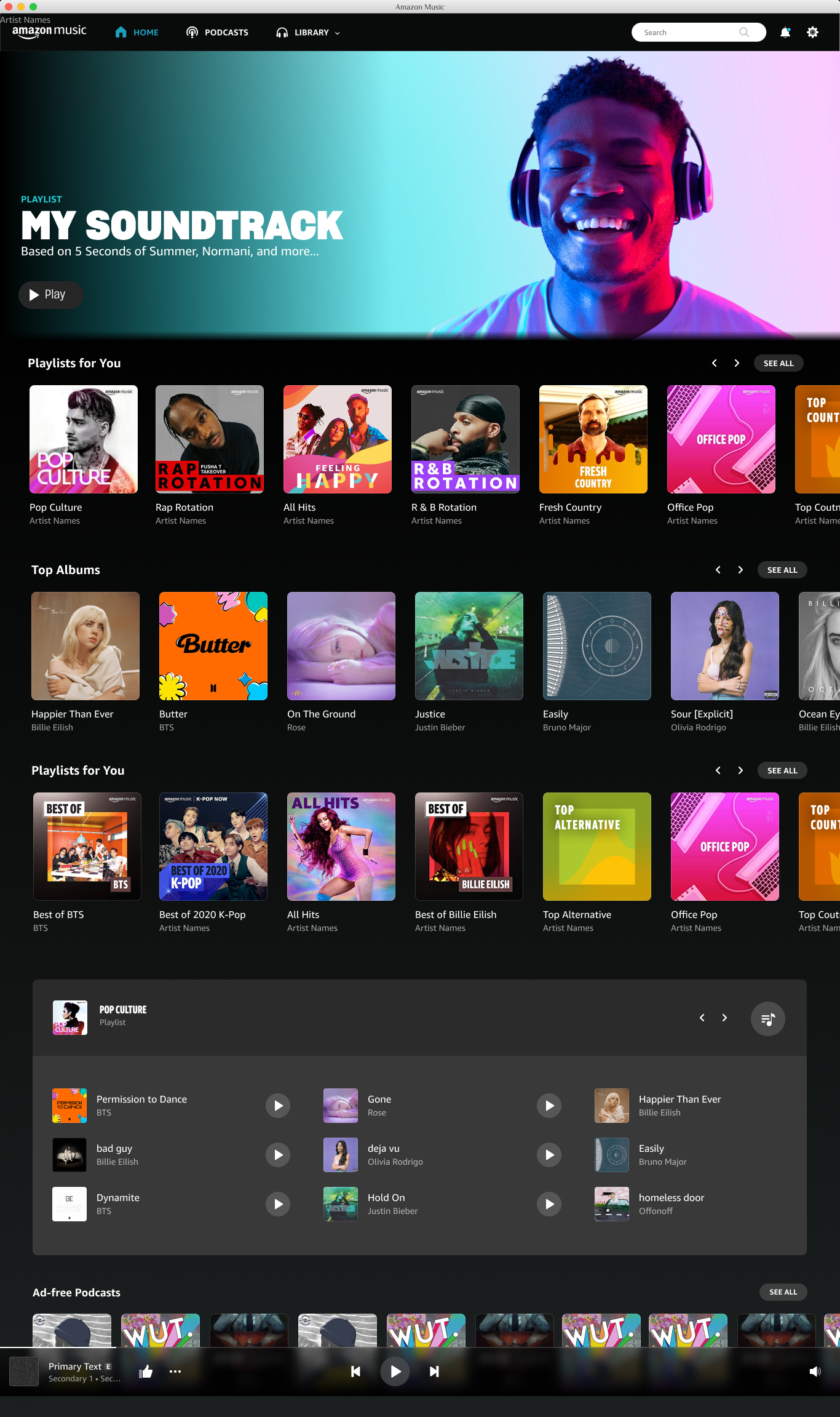Open Easily album by Bruno Major
The image size is (840, 1417).
[x=597, y=646]
